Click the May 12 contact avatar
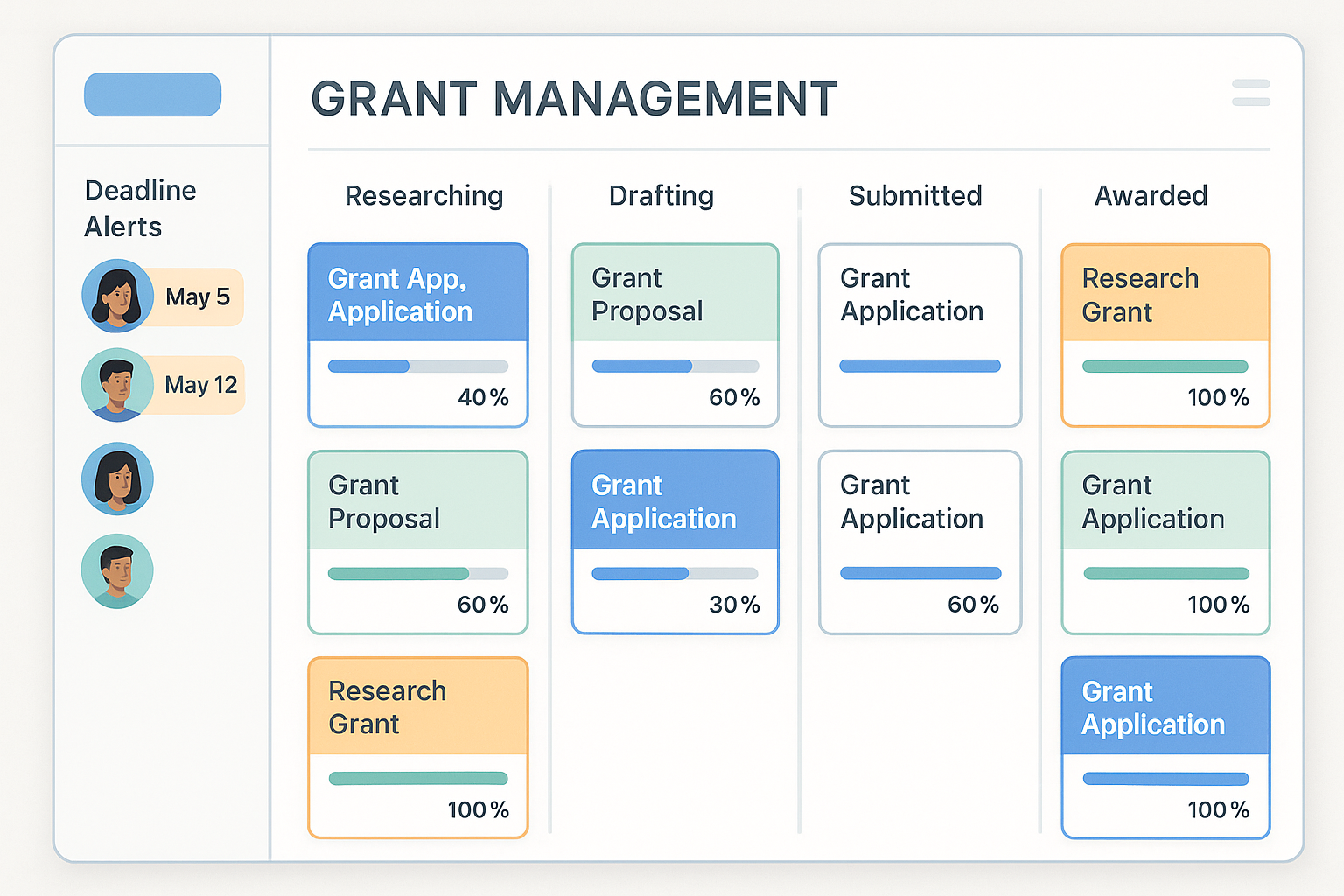Screen dimensions: 1344x896 (118, 385)
